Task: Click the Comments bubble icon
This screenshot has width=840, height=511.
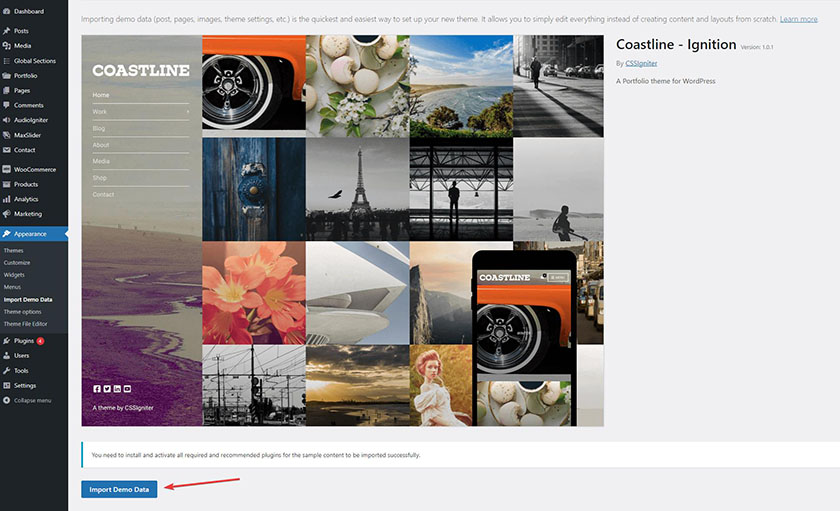Action: [6, 105]
